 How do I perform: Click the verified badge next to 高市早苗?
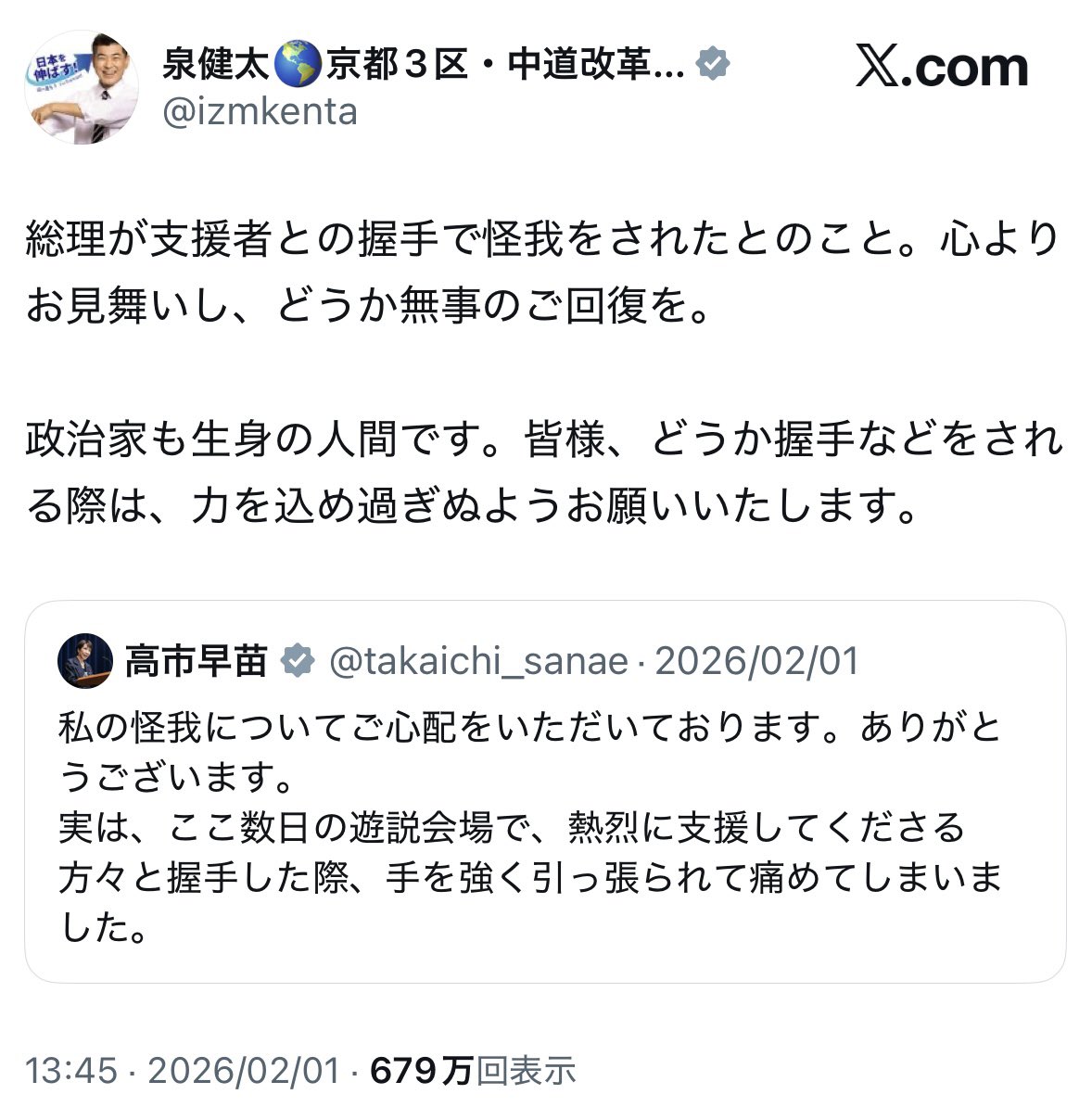298,661
